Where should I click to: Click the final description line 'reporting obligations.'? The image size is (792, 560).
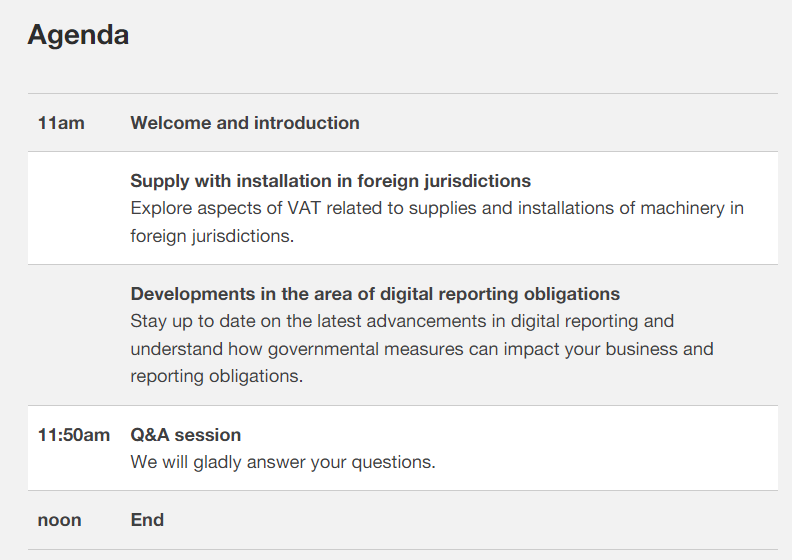click(216, 377)
